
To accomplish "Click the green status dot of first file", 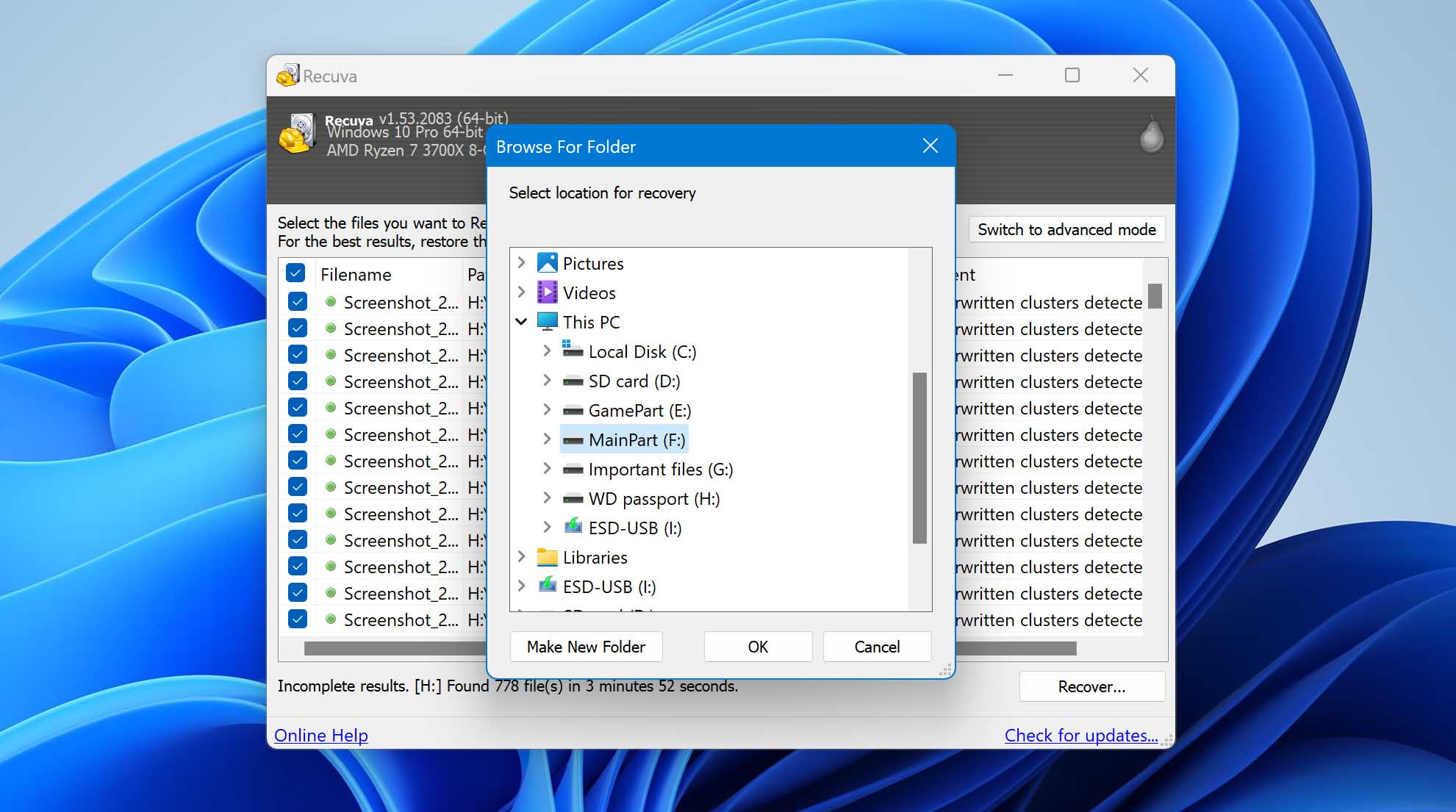I will pyautogui.click(x=331, y=301).
